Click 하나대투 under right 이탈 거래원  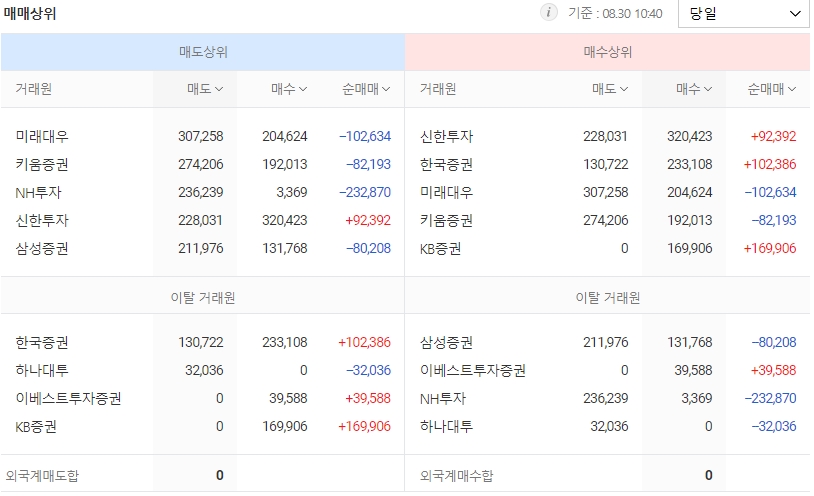coord(446,426)
